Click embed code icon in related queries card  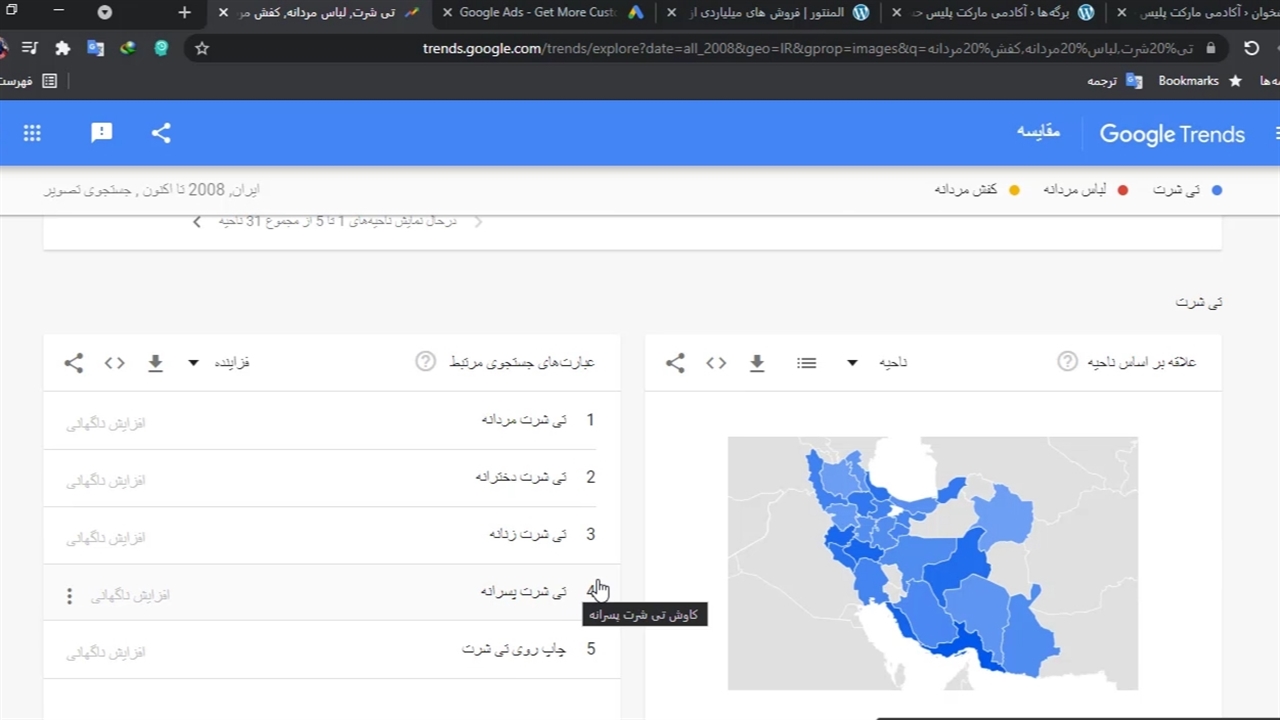(x=115, y=363)
